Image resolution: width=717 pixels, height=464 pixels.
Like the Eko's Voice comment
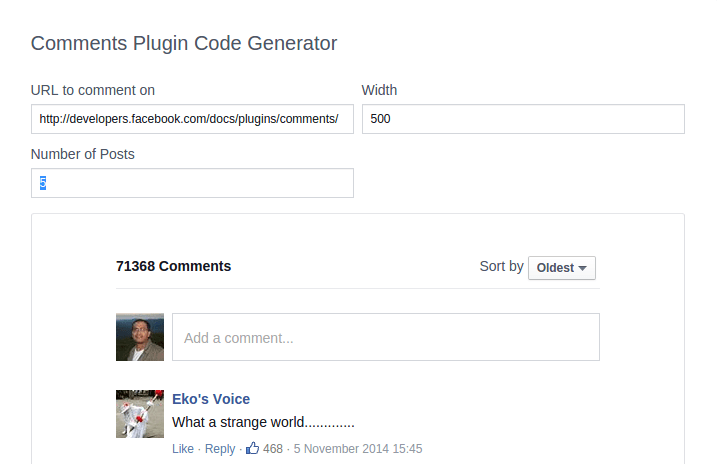point(183,449)
